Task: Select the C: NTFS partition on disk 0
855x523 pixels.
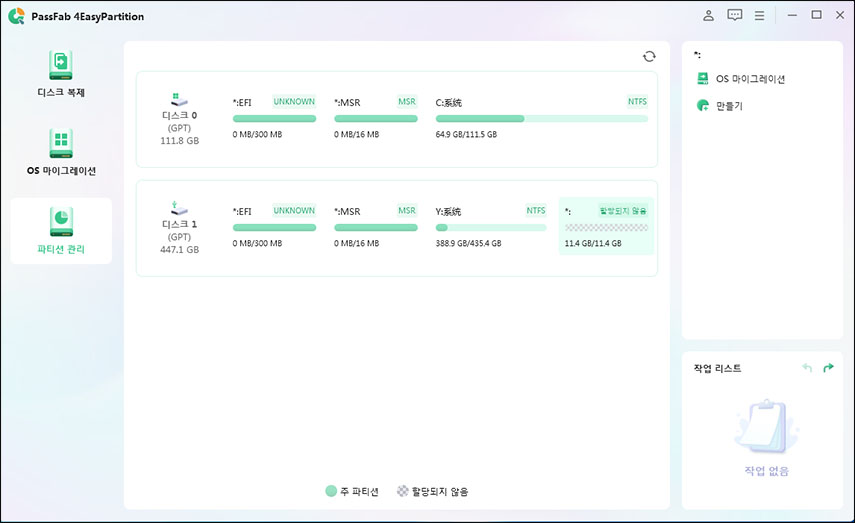Action: (541, 118)
